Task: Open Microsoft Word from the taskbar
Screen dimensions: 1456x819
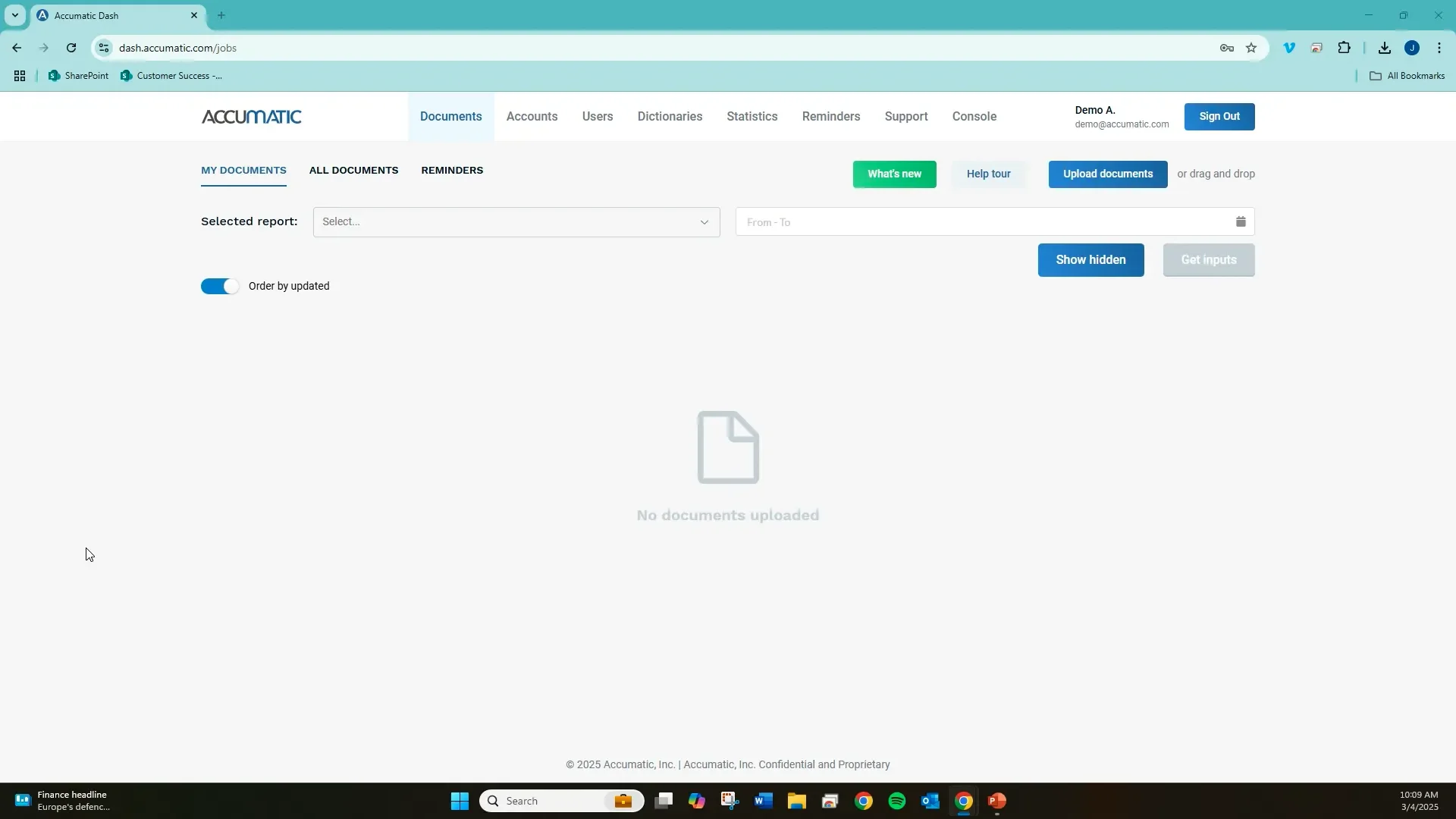Action: coord(764,800)
